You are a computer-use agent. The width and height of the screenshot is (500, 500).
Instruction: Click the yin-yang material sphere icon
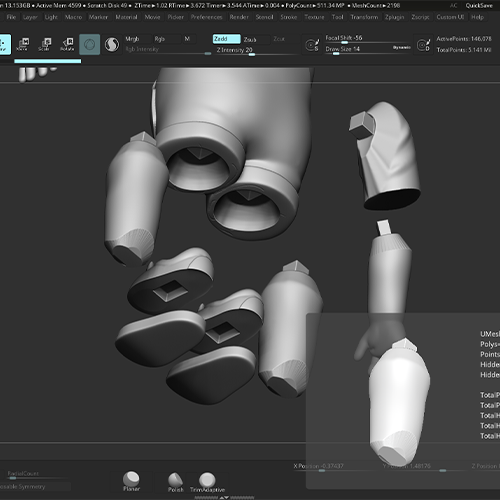[x=112, y=44]
